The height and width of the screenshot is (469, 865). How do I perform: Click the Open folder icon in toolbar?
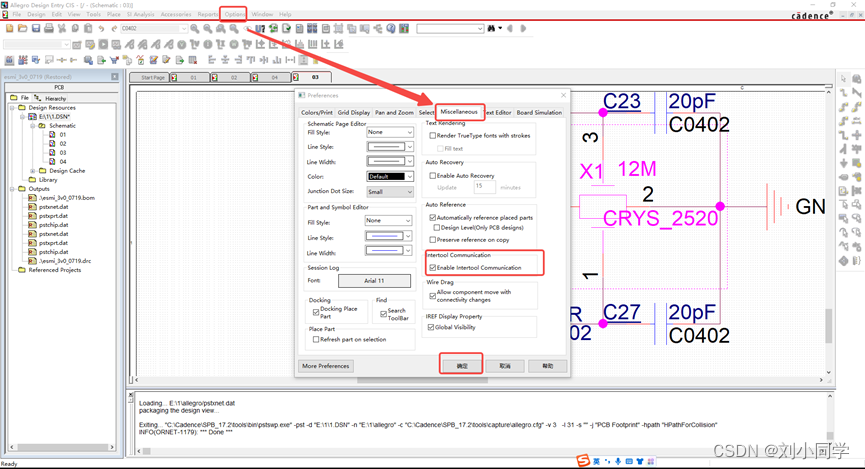(23, 29)
